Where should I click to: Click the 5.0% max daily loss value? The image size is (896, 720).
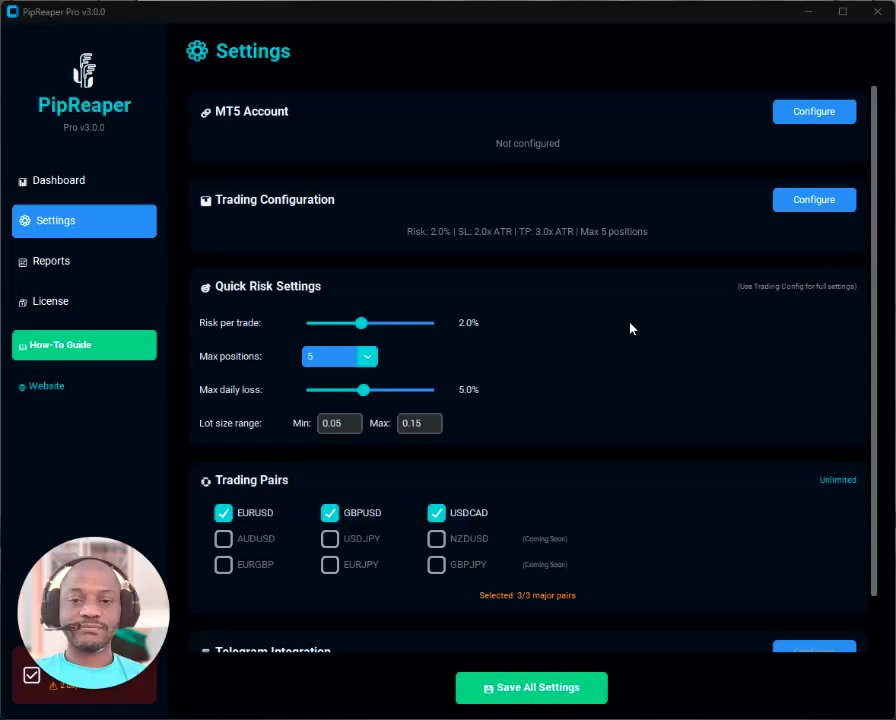coord(469,390)
